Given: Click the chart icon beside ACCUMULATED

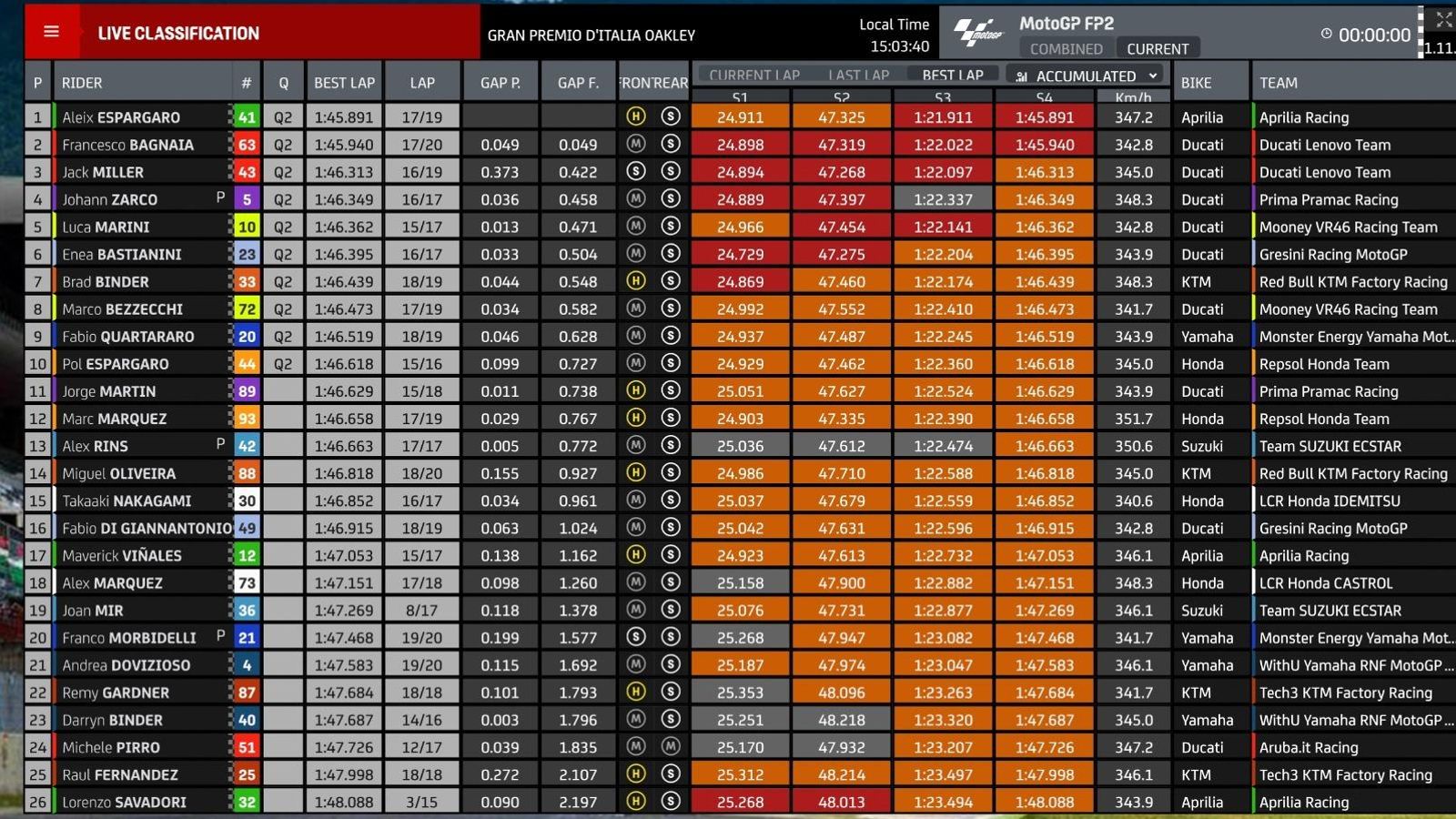Looking at the screenshot, I should [1022, 76].
